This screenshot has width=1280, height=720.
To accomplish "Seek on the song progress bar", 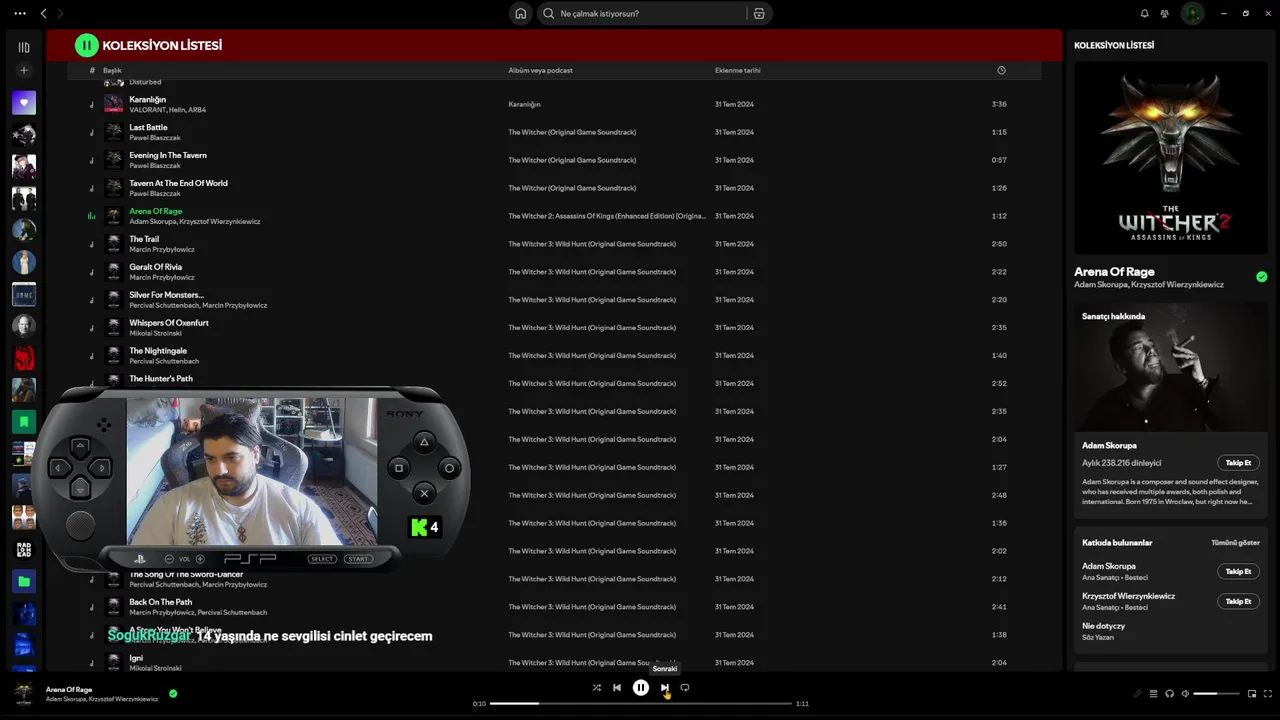I will [641, 704].
